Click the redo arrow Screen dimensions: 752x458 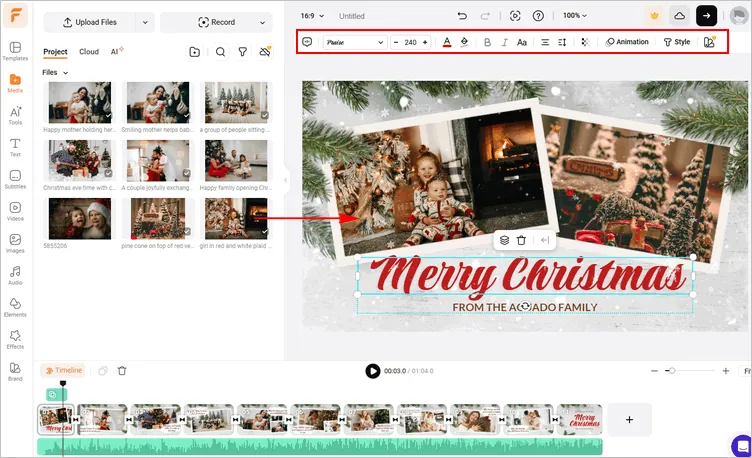485,16
